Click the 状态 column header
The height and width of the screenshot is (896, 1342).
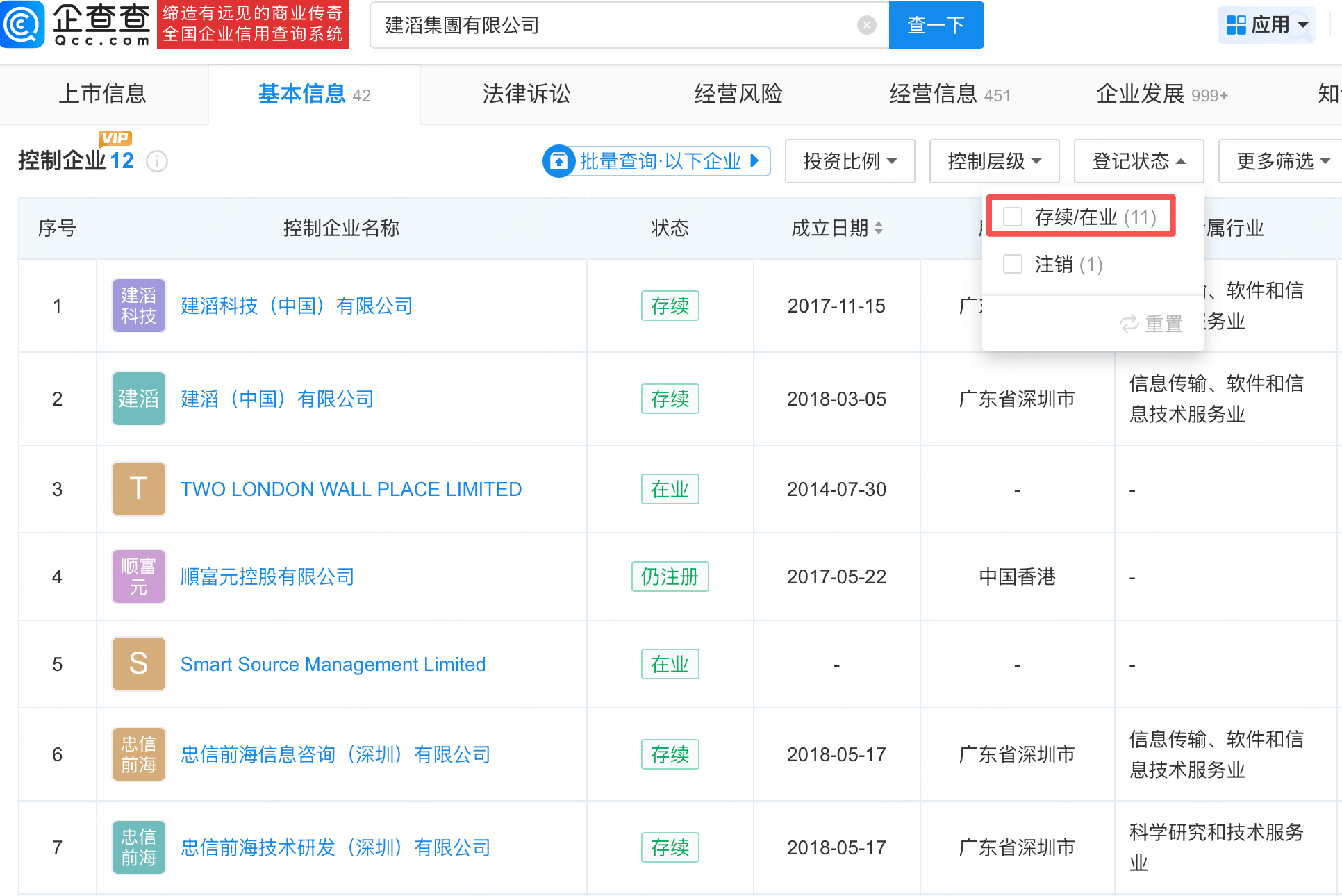670,228
